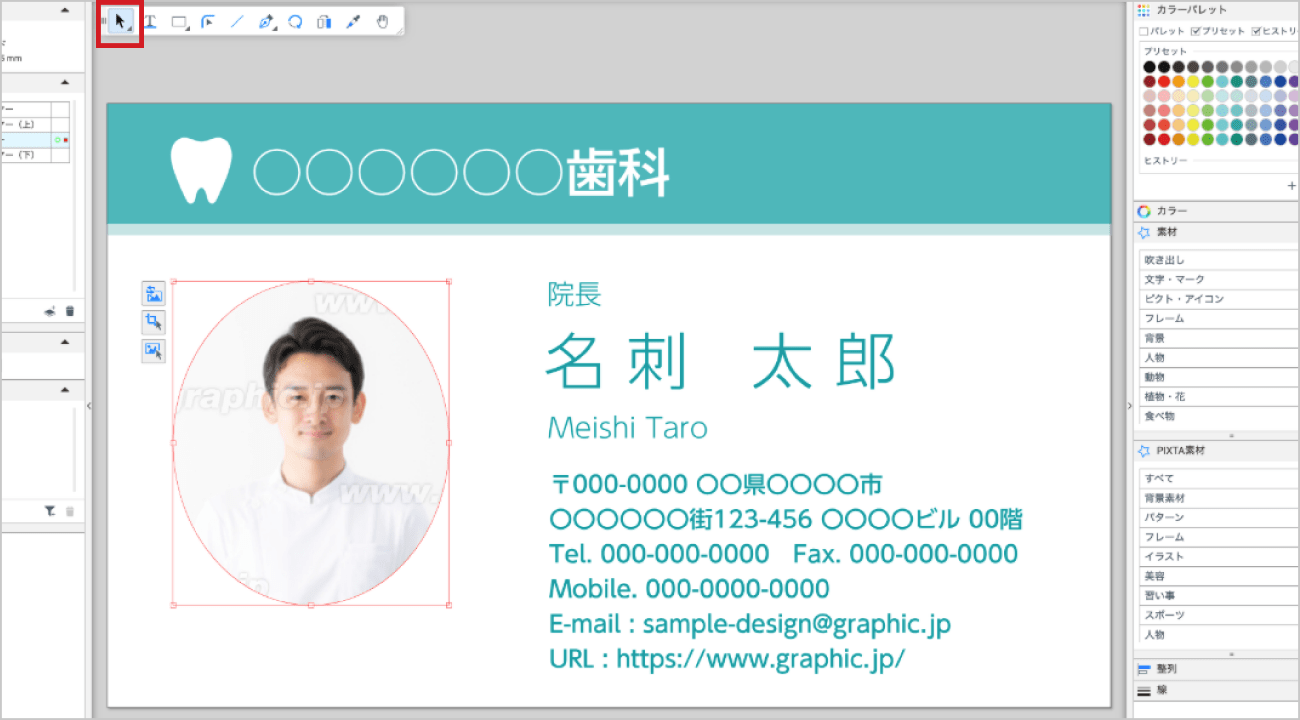Select the Pen tool
The width and height of the screenshot is (1300, 720).
pos(266,21)
